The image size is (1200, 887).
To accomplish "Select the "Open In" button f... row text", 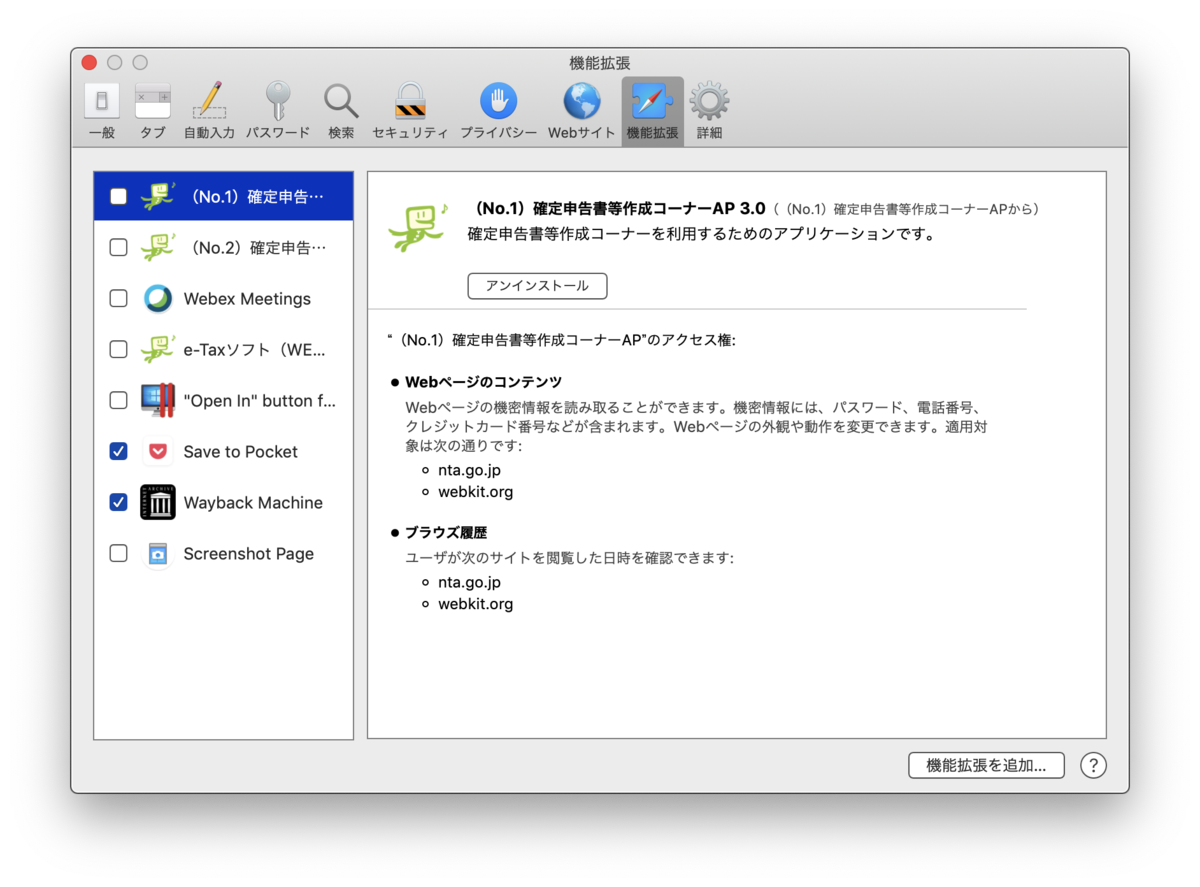I will pos(260,401).
